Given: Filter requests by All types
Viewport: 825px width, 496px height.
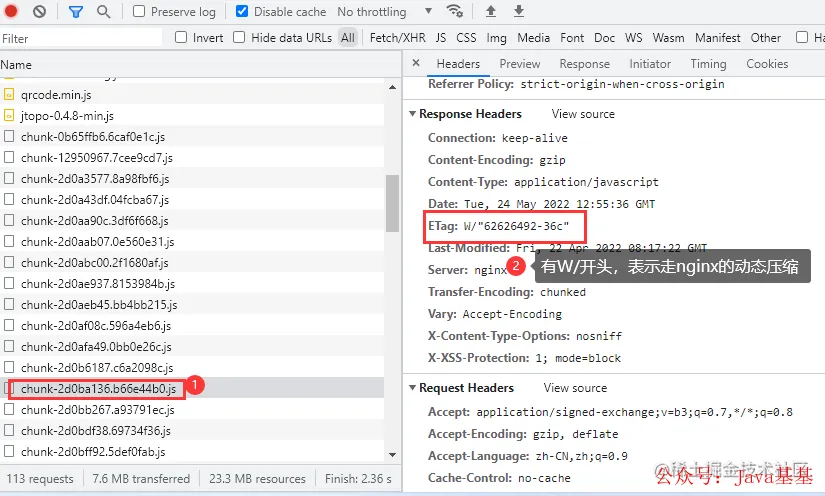Looking at the screenshot, I should point(348,38).
